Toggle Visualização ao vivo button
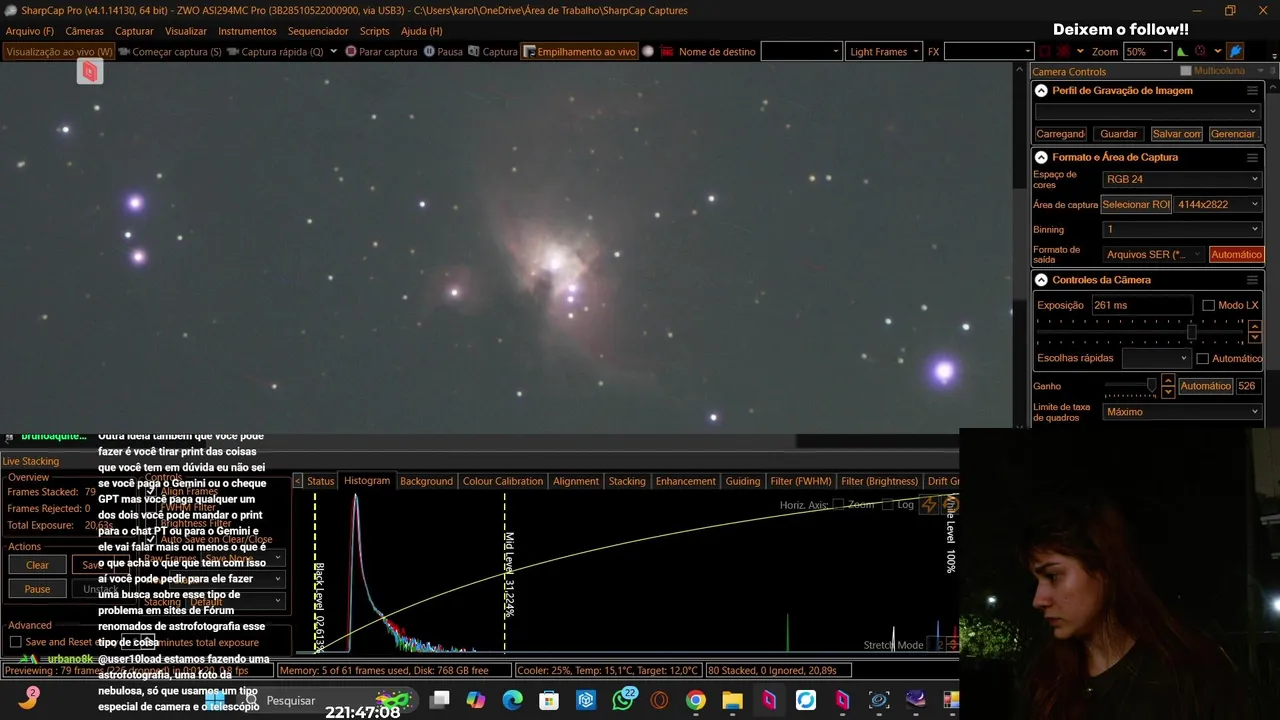This screenshot has height=720, width=1280. (x=59, y=52)
